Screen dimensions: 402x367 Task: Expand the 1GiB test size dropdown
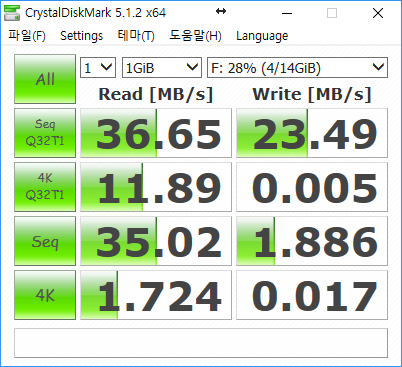pyautogui.click(x=162, y=68)
